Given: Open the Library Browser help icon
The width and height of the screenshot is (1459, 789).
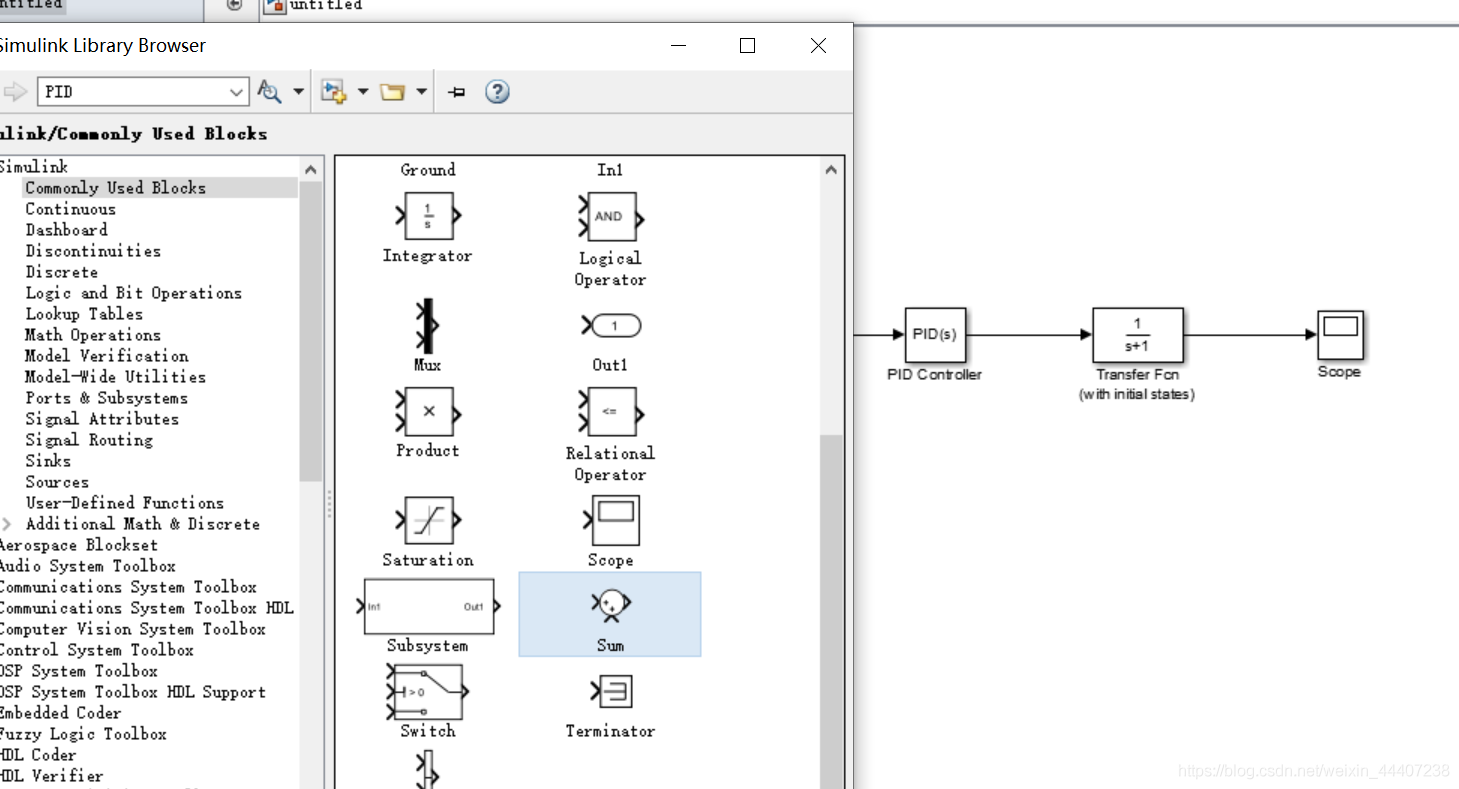Looking at the screenshot, I should (x=497, y=92).
